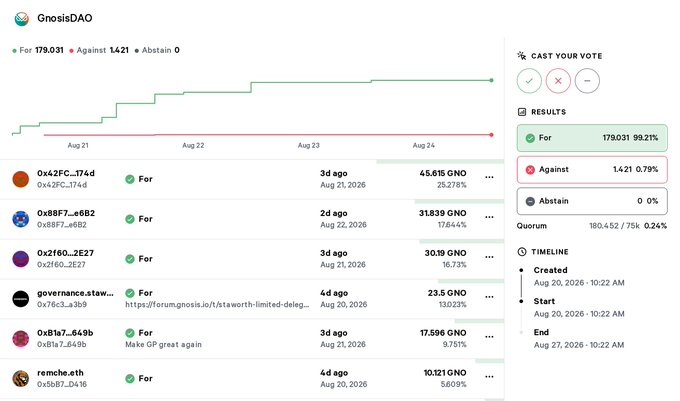
Task: Select the For result row
Action: pyautogui.click(x=592, y=138)
